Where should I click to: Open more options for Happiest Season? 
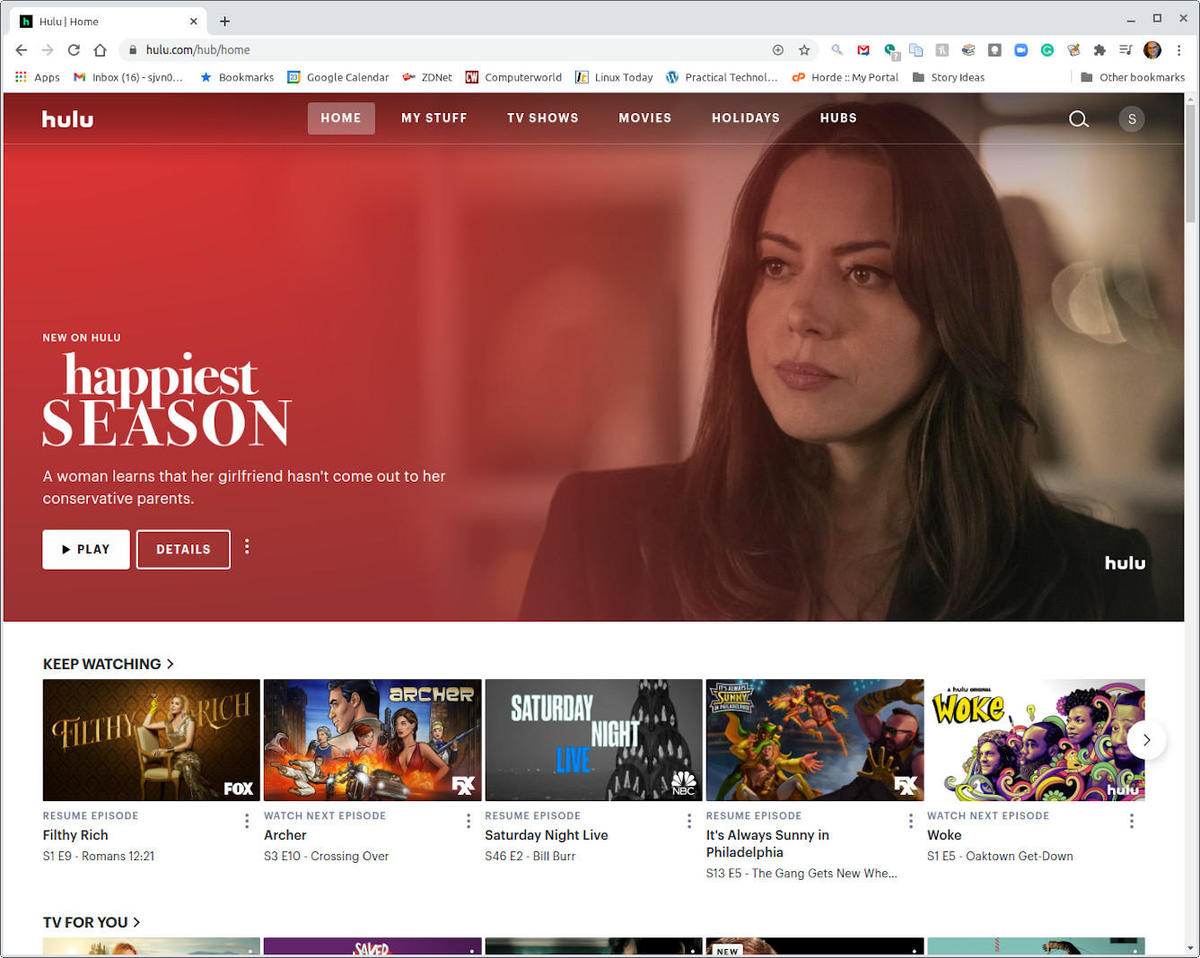point(247,547)
